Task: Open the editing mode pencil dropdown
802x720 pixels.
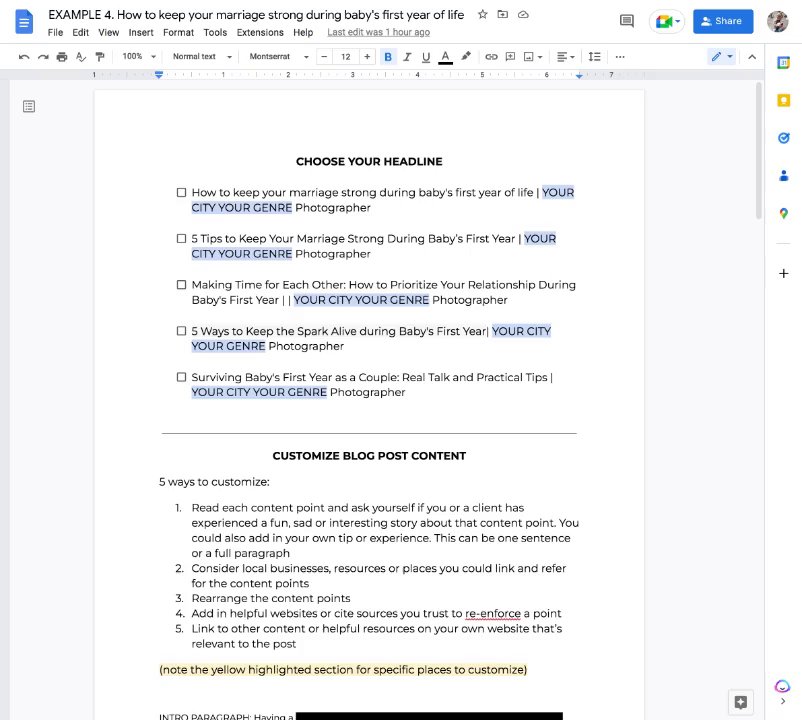Action: 722,57
